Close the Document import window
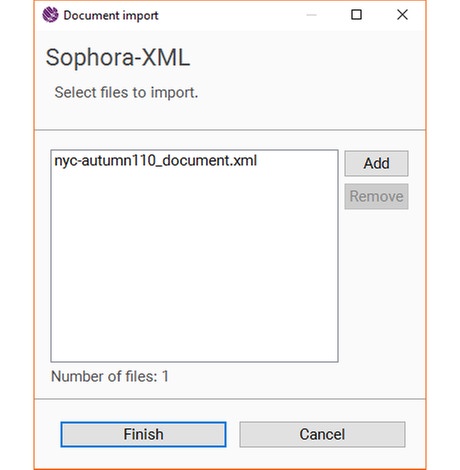The image size is (460, 470). click(x=402, y=15)
